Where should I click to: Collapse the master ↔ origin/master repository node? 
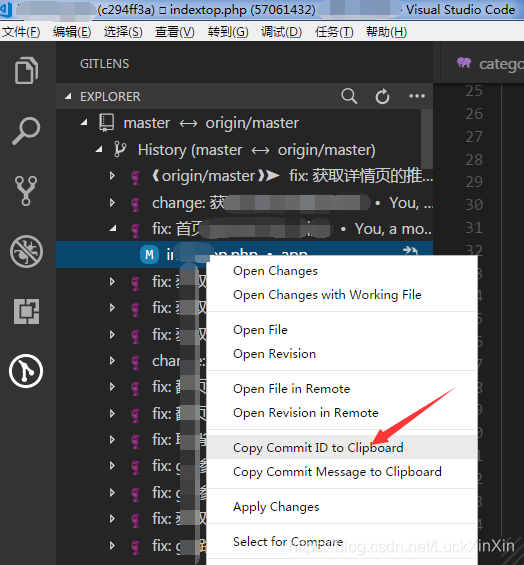point(84,123)
